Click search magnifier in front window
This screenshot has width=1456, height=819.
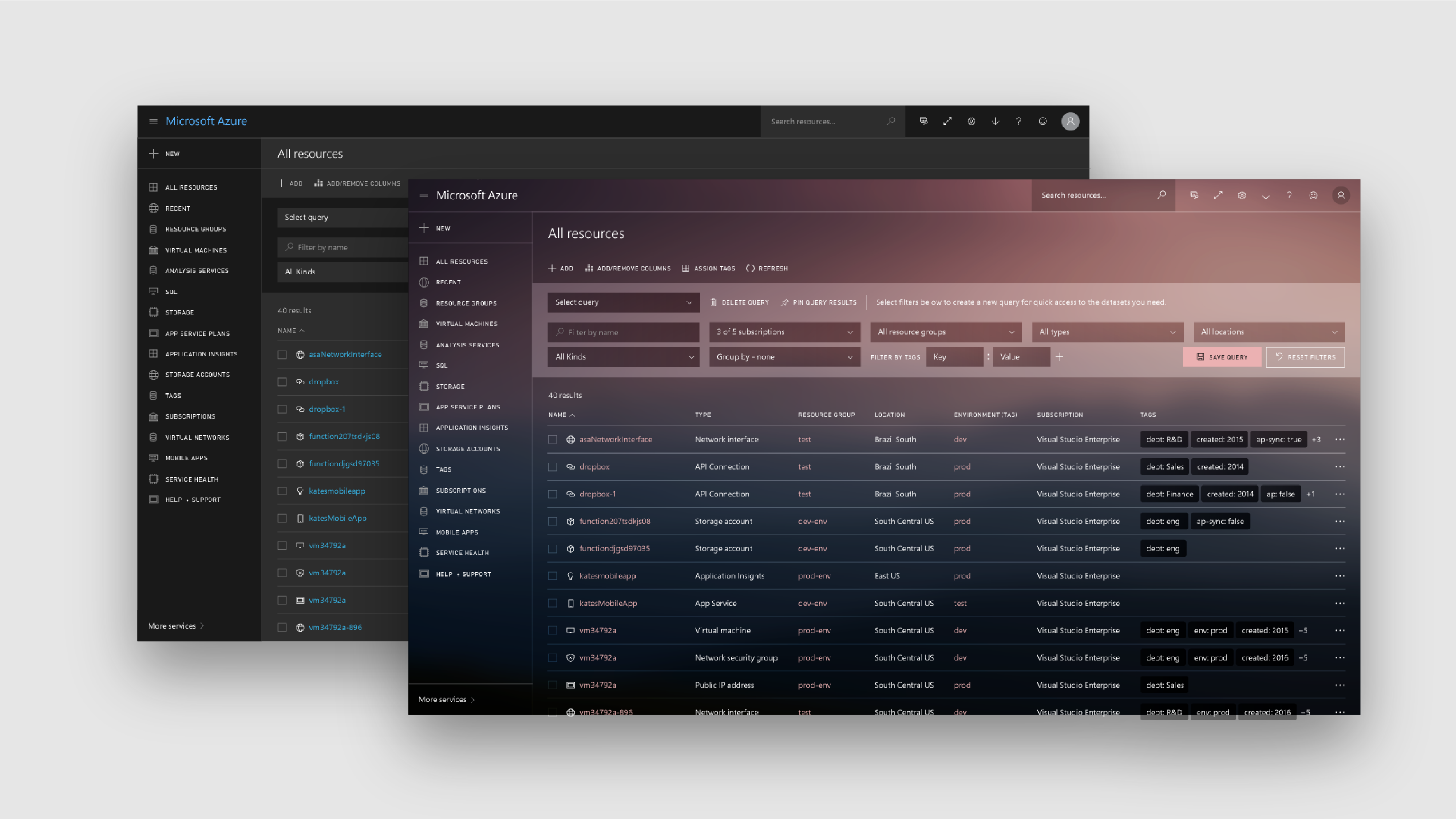coord(1162,195)
